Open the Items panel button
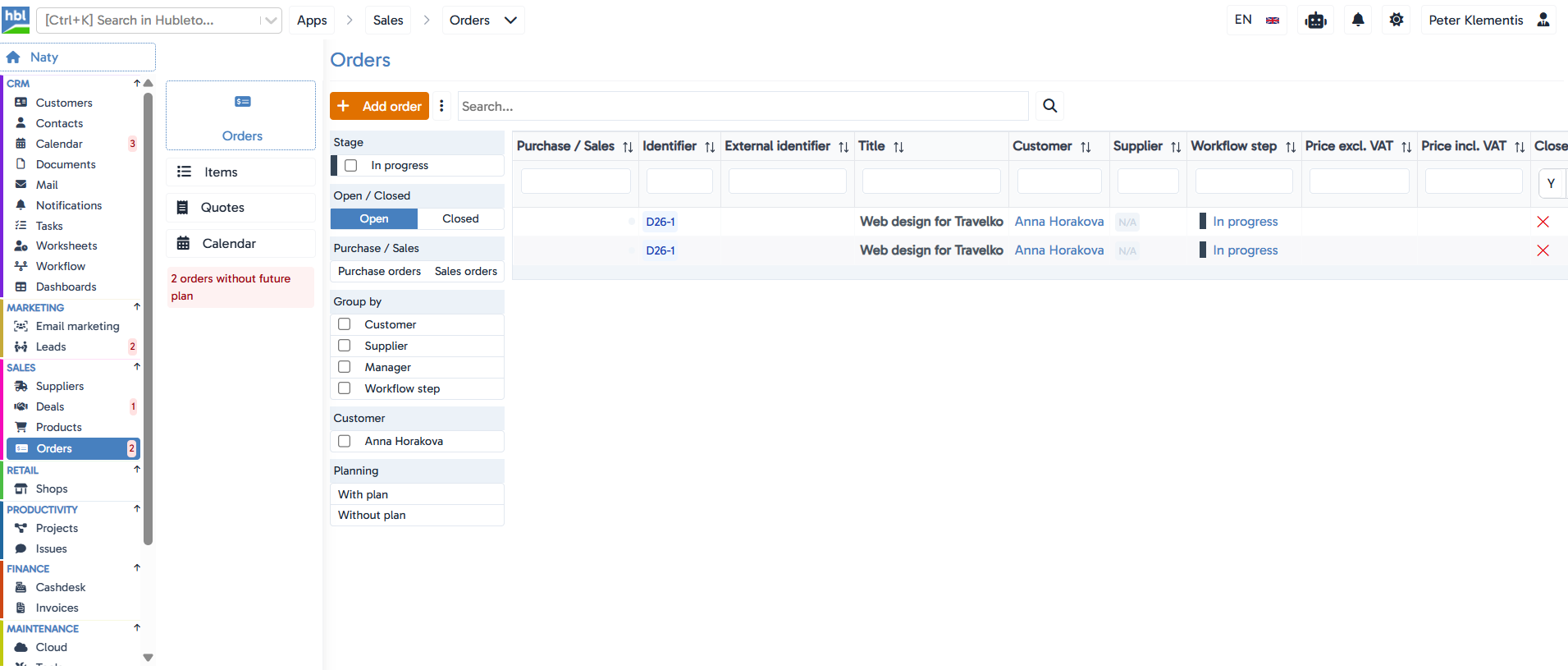This screenshot has width=1568, height=670. 240,172
